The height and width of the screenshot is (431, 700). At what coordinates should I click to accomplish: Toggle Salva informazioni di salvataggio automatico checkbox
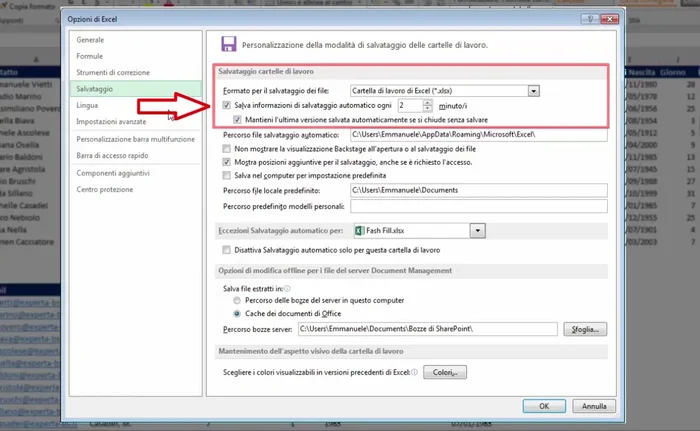pyautogui.click(x=228, y=105)
